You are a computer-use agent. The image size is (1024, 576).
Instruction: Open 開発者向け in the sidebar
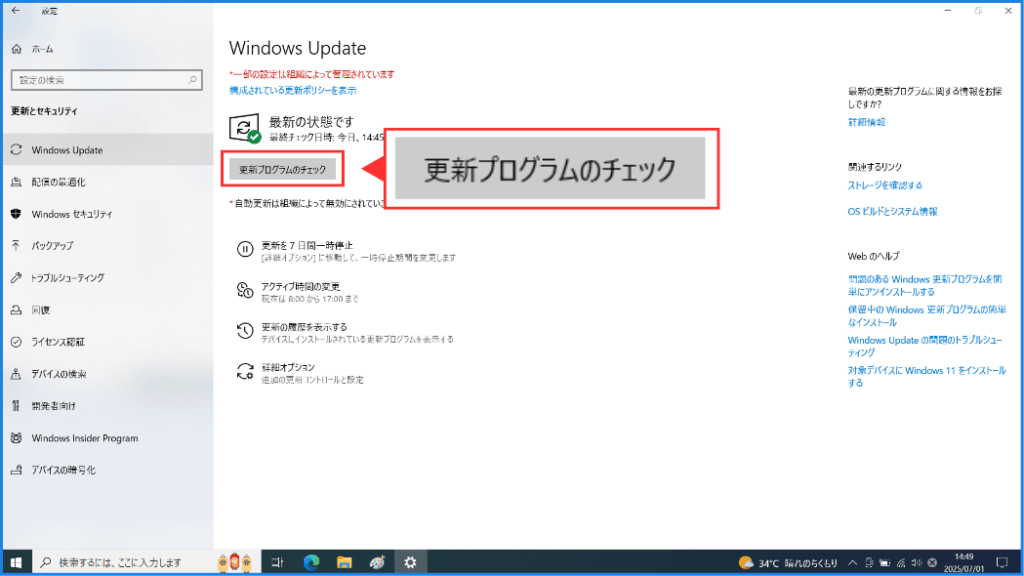tap(108, 406)
